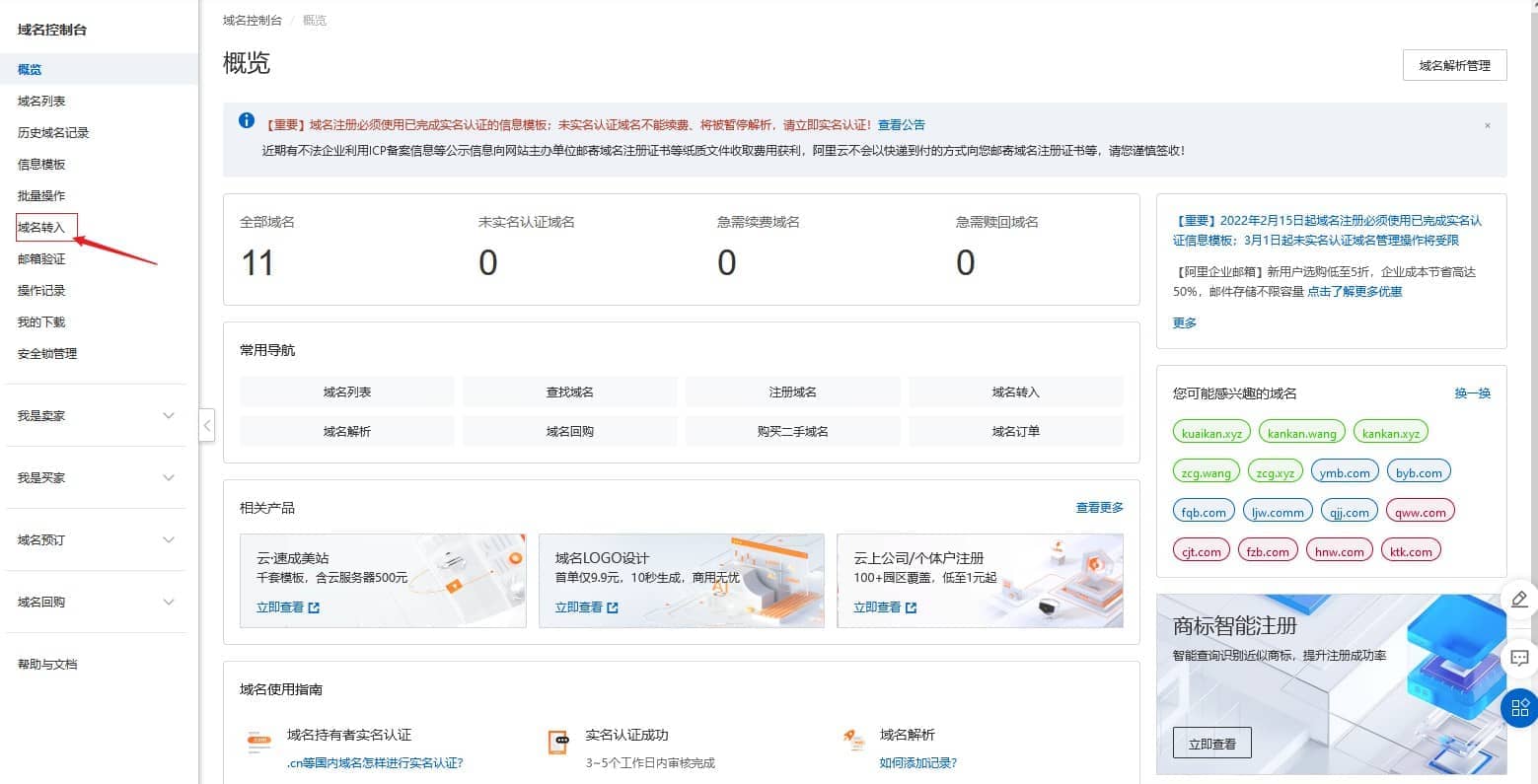This screenshot has width=1538, height=784.
Task: Expand the 域名预订 sidebar section
Action: coord(168,540)
